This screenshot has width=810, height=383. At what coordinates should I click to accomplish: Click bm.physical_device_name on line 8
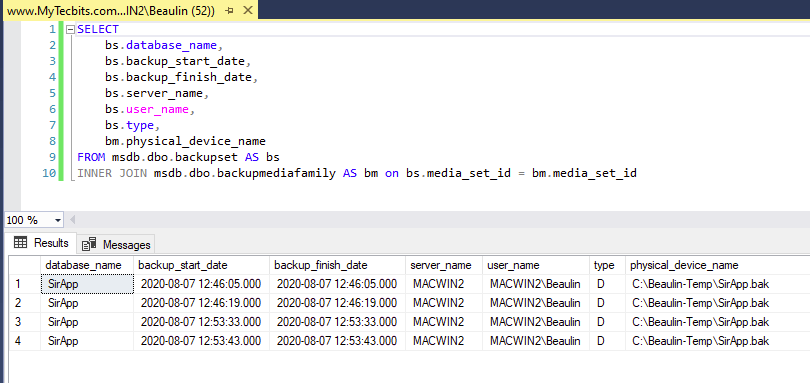[x=185, y=141]
